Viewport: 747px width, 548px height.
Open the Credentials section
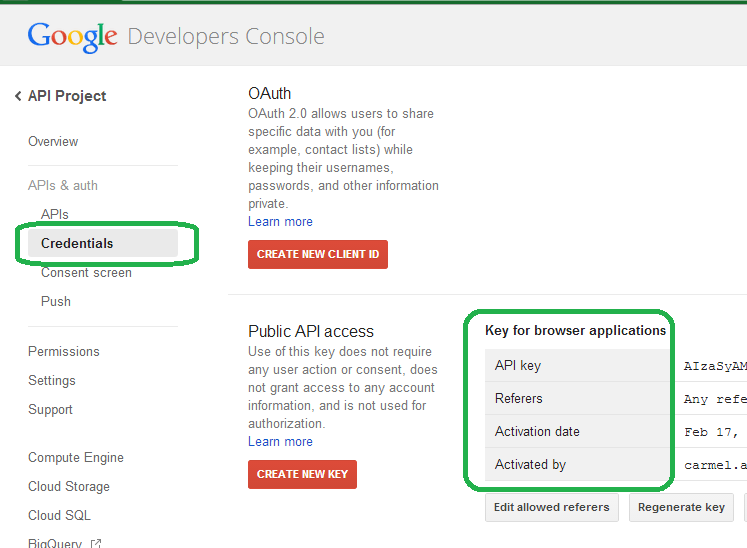(77, 244)
